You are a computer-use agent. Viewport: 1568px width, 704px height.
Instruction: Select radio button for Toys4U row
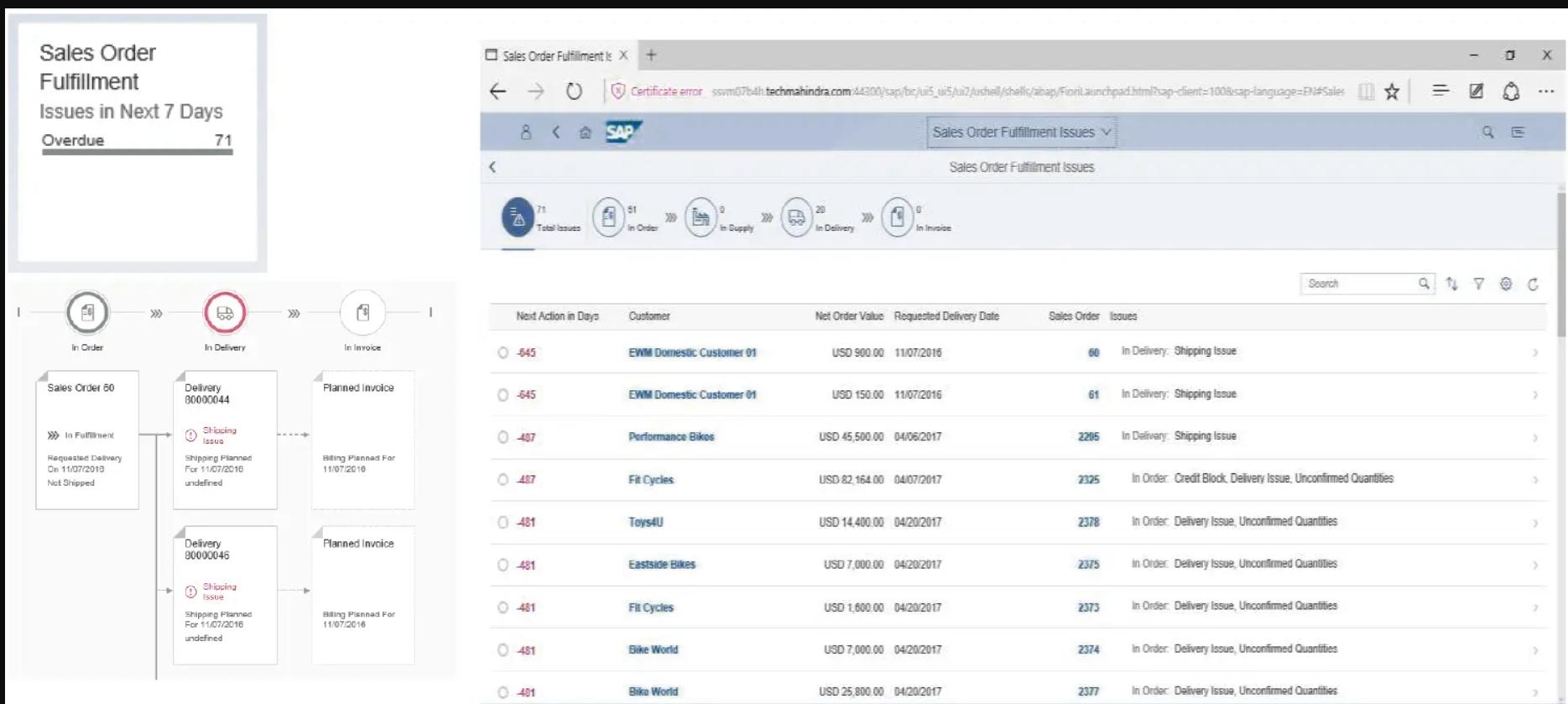[503, 522]
